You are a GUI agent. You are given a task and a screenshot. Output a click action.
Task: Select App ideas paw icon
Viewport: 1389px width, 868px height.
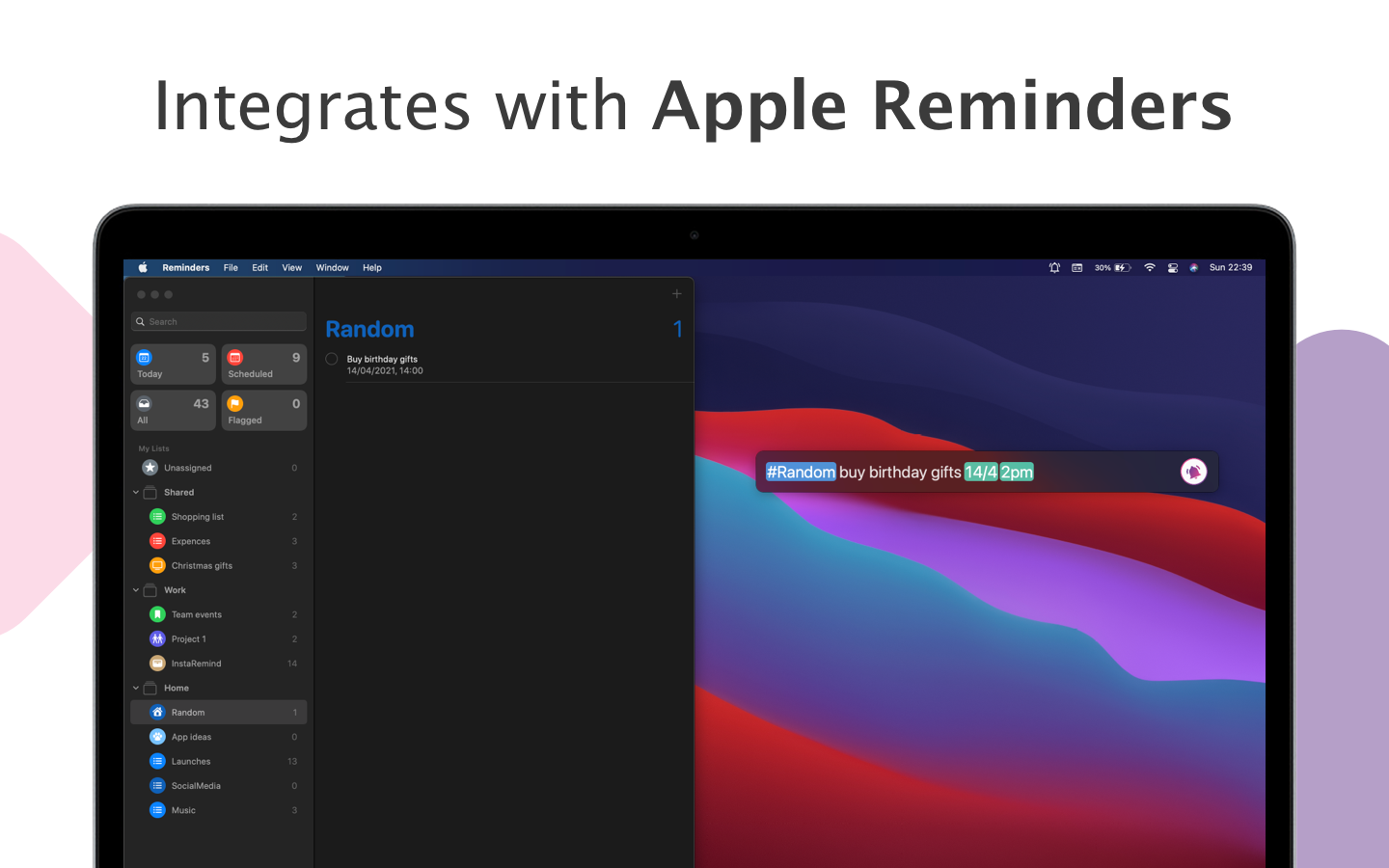click(157, 737)
